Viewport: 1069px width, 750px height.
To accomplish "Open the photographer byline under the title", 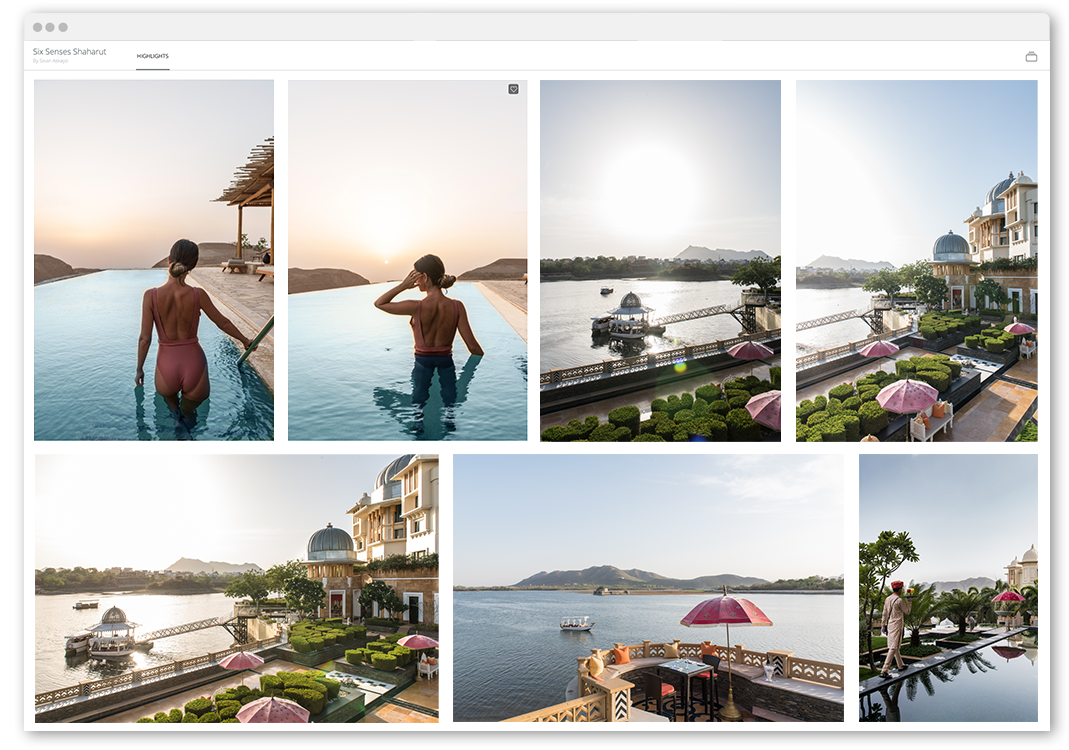I will pyautogui.click(x=50, y=61).
